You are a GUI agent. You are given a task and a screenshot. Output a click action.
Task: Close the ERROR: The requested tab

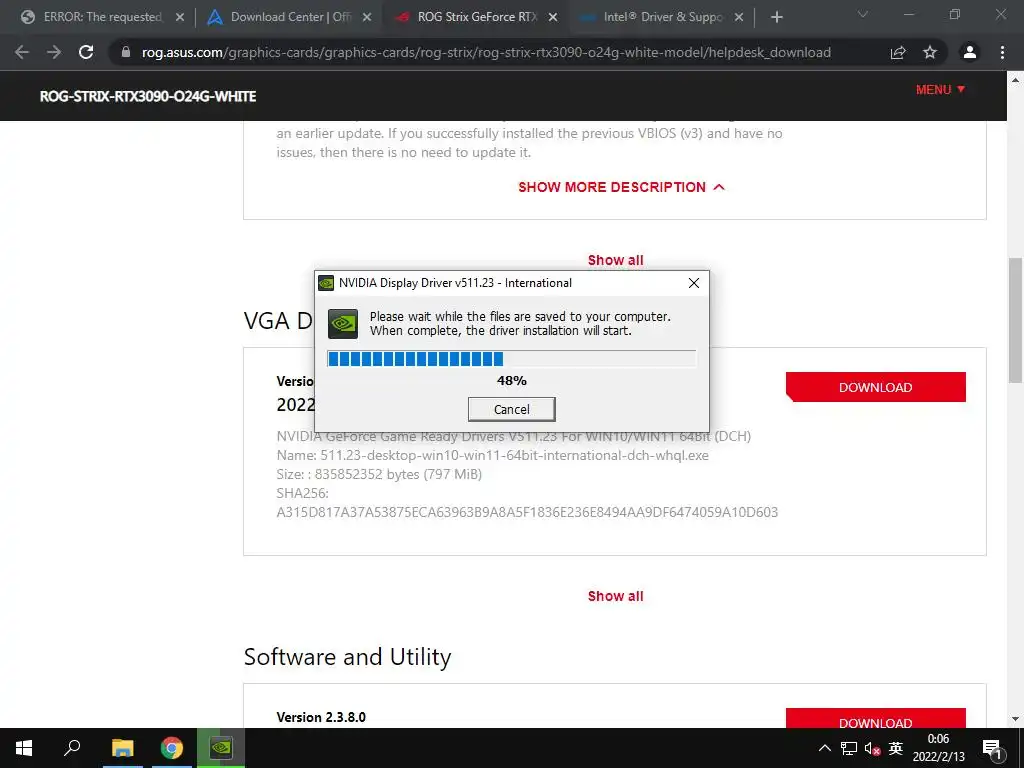click(x=180, y=17)
